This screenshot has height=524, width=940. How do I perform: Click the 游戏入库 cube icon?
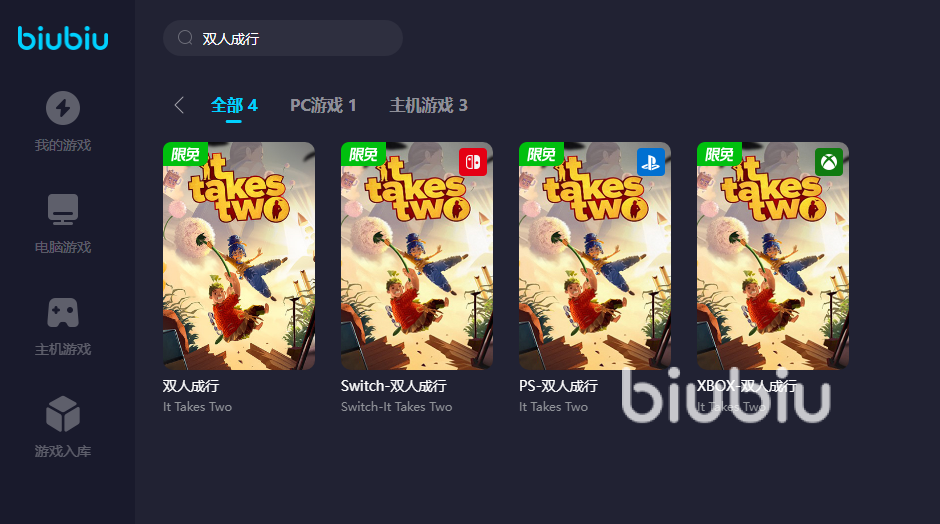coord(63,414)
